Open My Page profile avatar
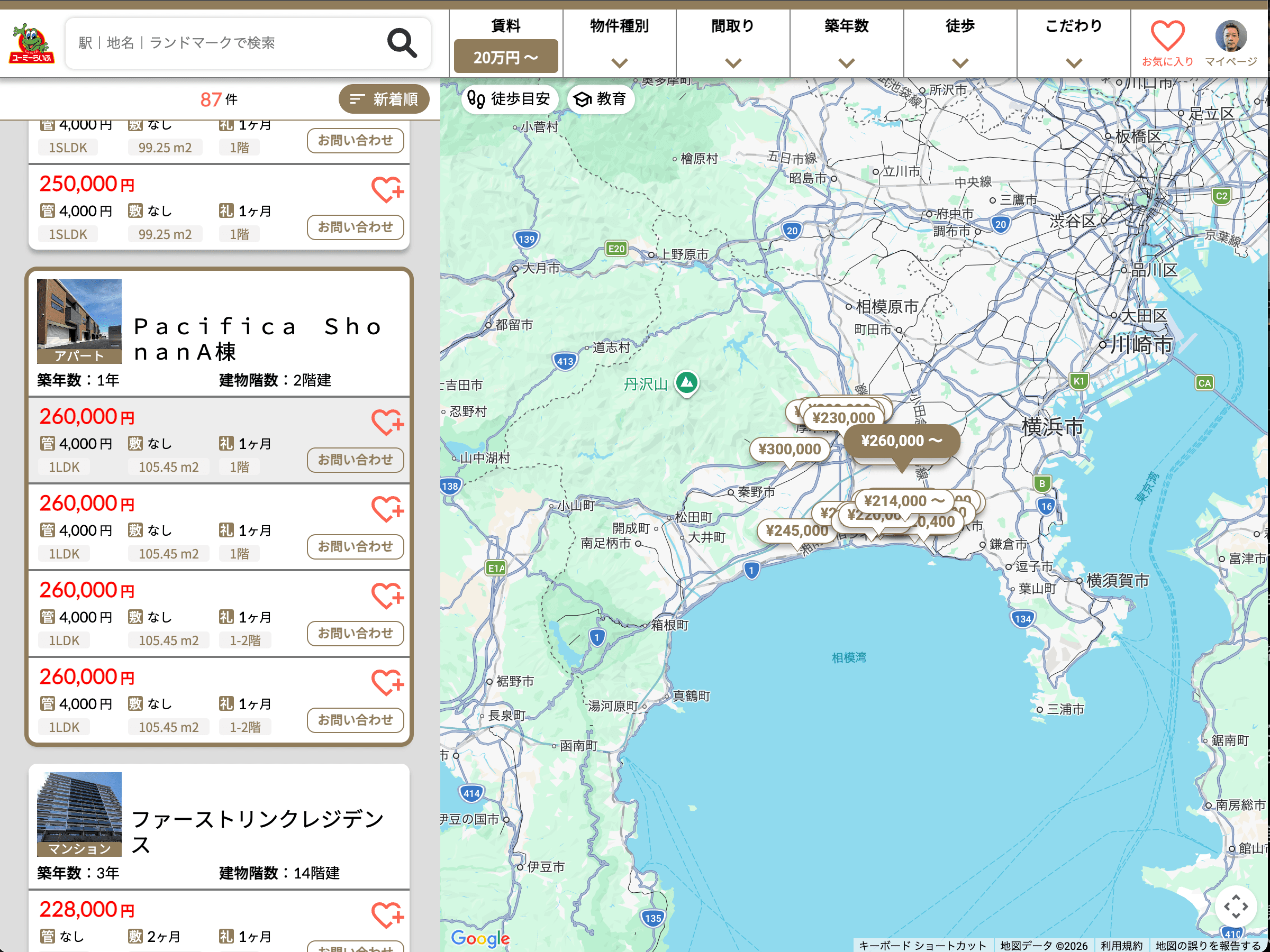Image resolution: width=1270 pixels, height=952 pixels. 1230,36
